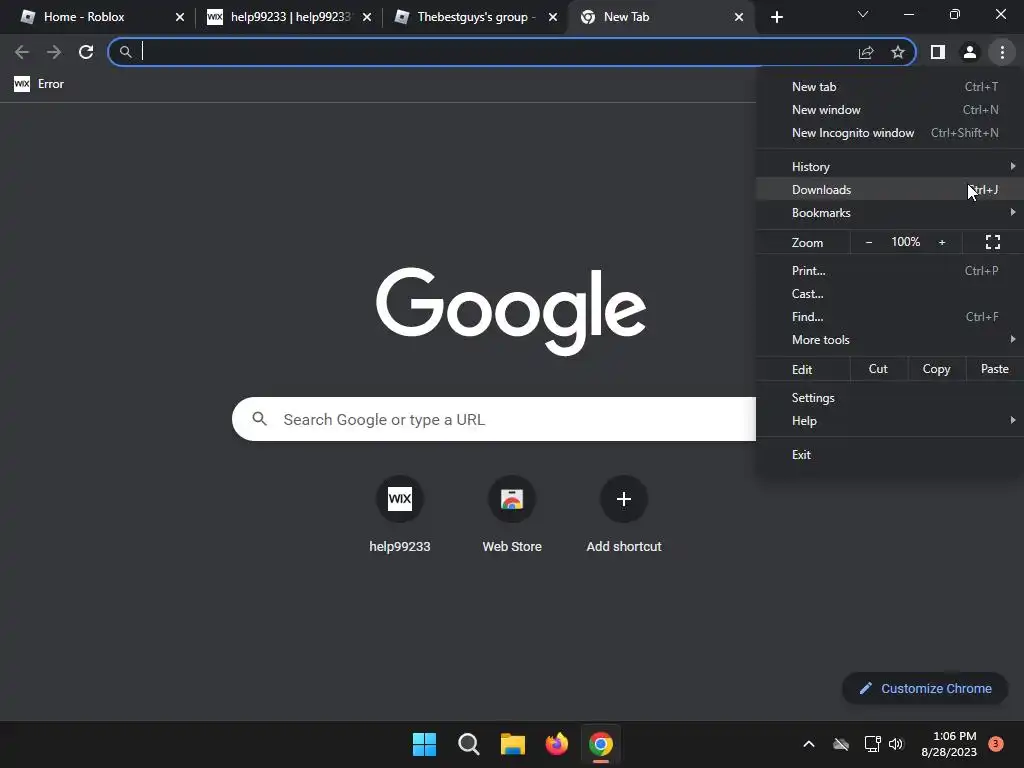The height and width of the screenshot is (768, 1024).
Task: Expand the More tools submenu
Action: pyautogui.click(x=890, y=340)
